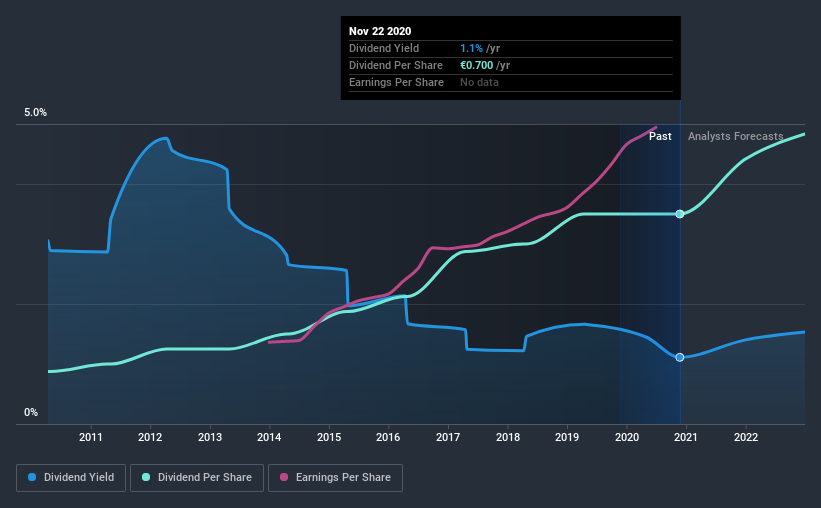Click the 2019 x-axis label
The width and height of the screenshot is (821, 508).
tap(567, 437)
